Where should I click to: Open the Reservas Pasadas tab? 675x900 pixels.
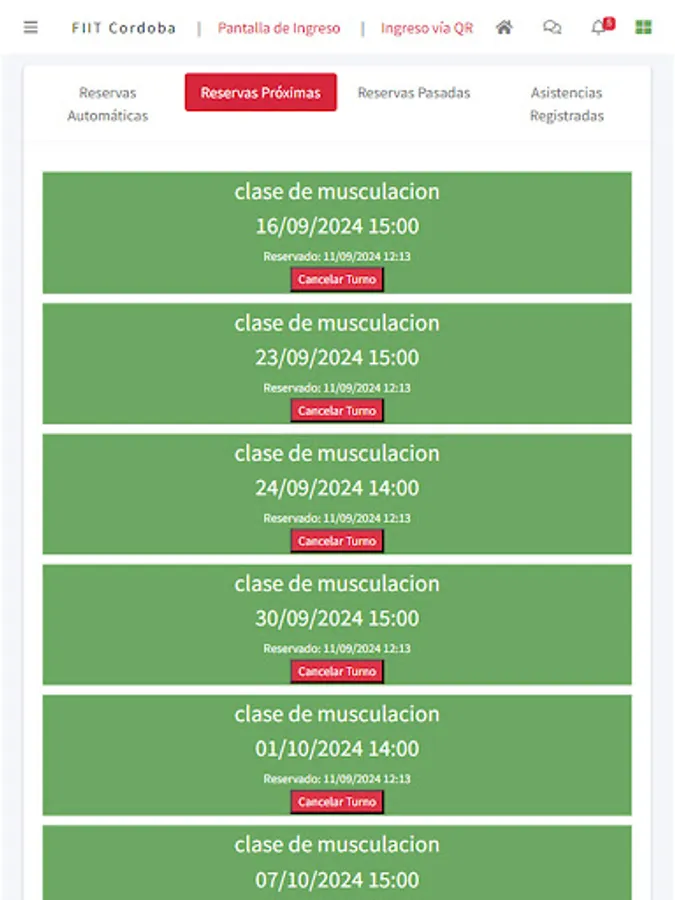[x=413, y=92]
